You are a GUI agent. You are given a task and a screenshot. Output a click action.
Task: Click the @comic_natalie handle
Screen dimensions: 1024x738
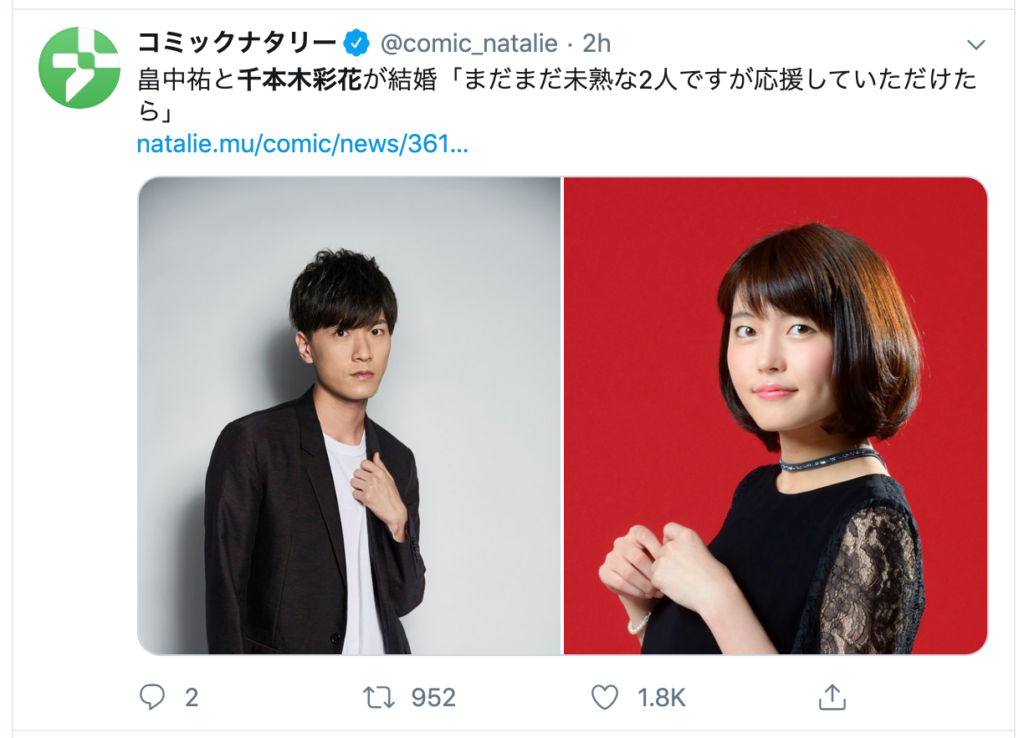pyautogui.click(x=469, y=44)
